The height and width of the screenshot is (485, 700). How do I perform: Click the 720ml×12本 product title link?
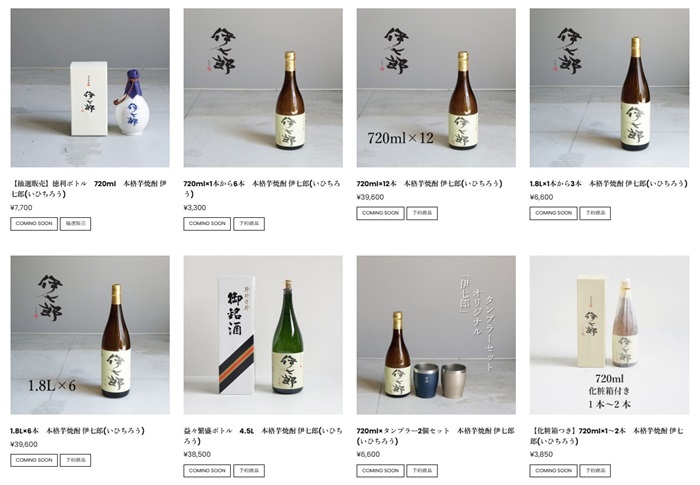click(x=429, y=184)
